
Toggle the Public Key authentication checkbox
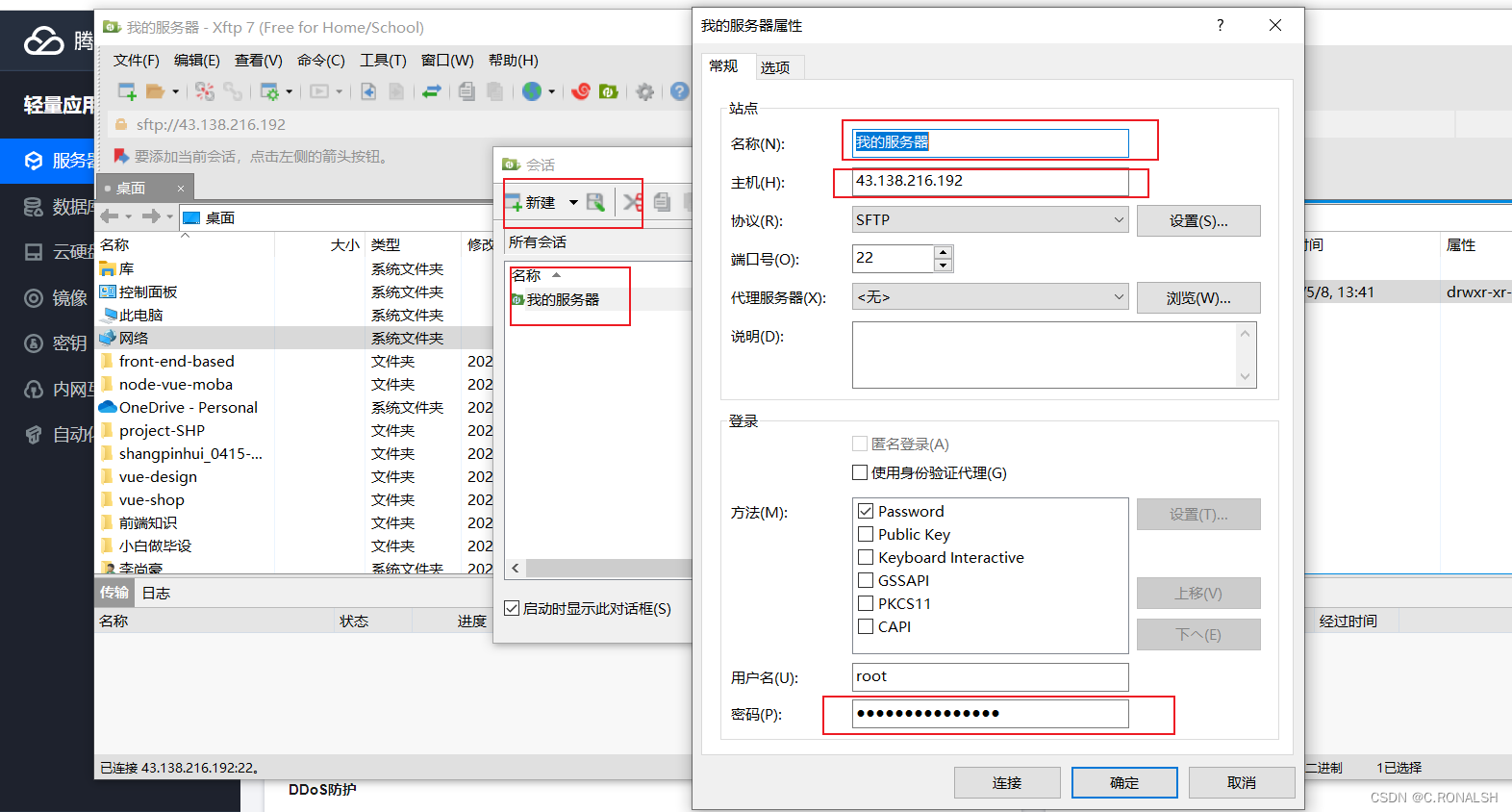pos(866,534)
